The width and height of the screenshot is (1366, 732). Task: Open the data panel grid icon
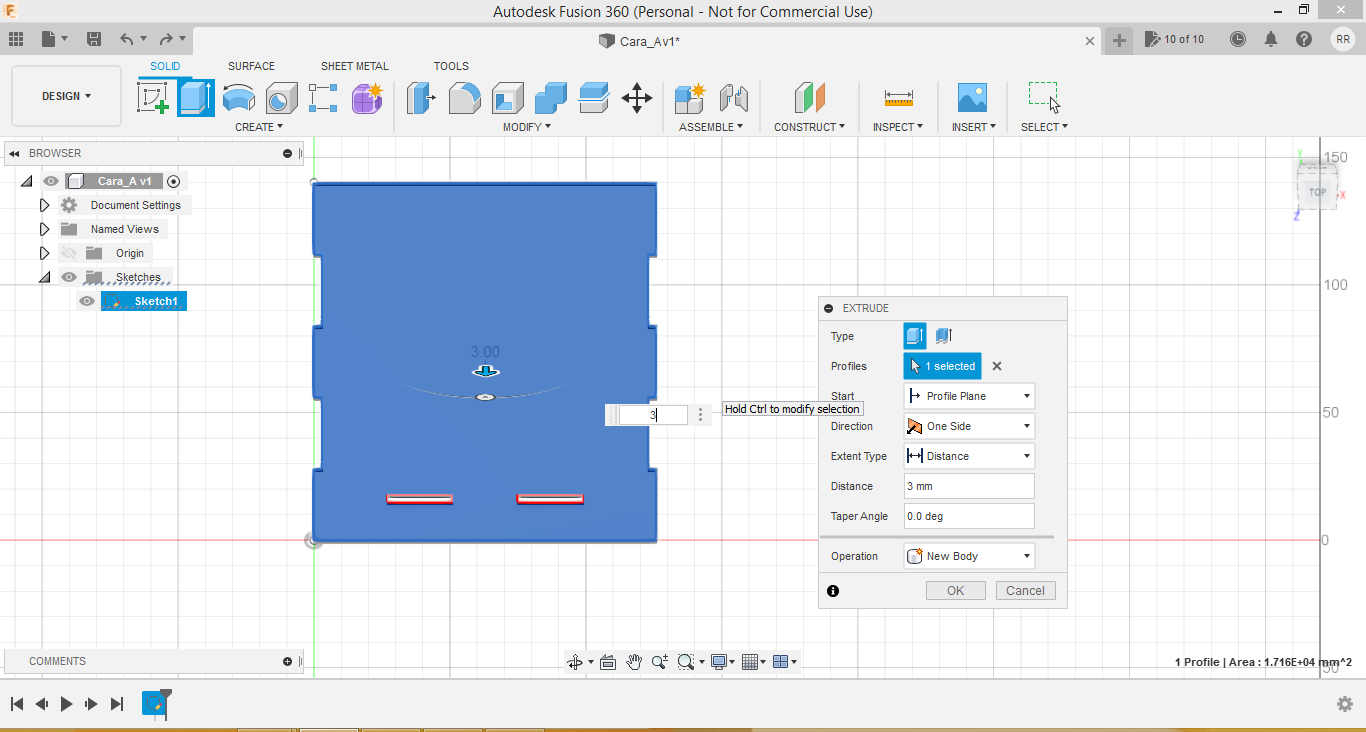point(15,39)
